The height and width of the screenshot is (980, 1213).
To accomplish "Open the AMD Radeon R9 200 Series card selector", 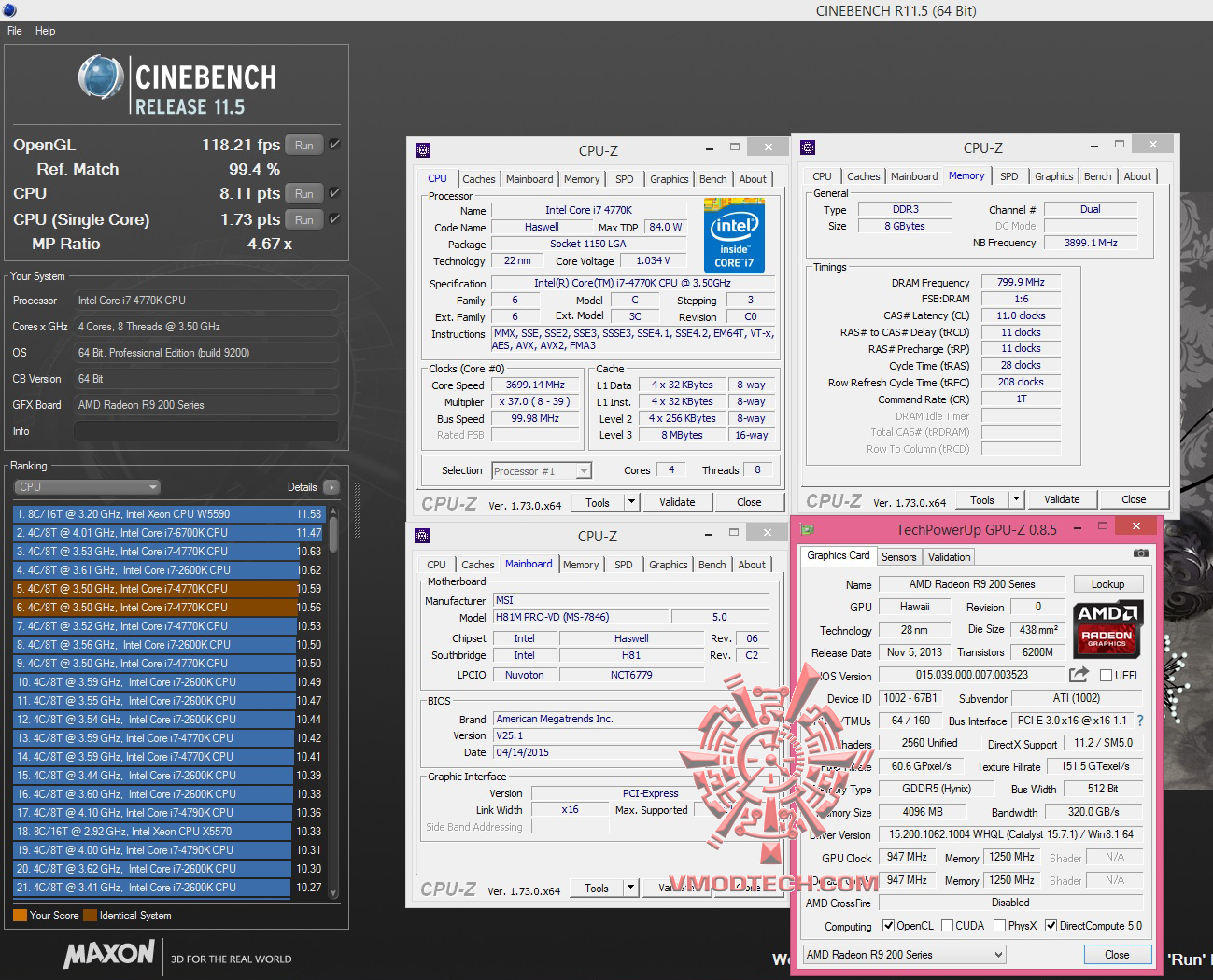I will pos(904,955).
